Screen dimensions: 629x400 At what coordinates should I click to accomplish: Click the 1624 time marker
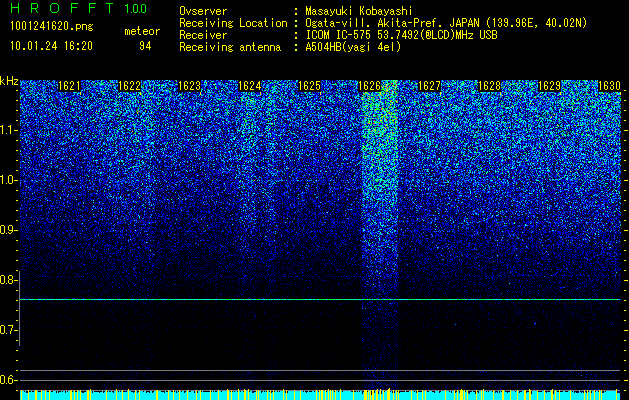(x=250, y=86)
